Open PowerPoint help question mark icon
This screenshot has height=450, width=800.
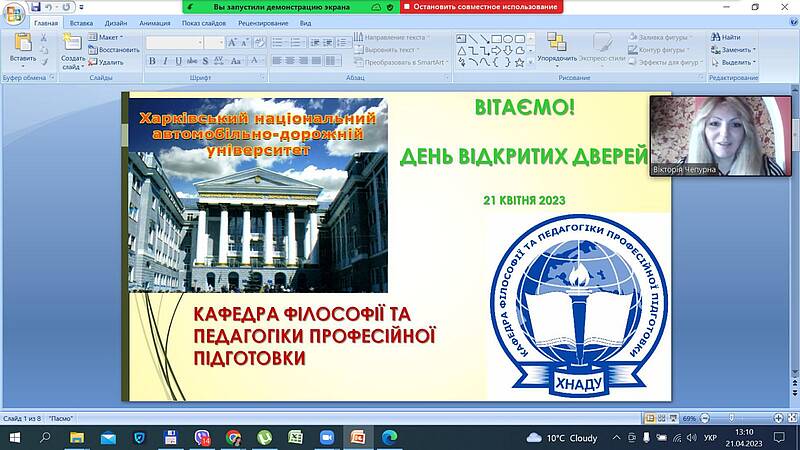pos(793,22)
